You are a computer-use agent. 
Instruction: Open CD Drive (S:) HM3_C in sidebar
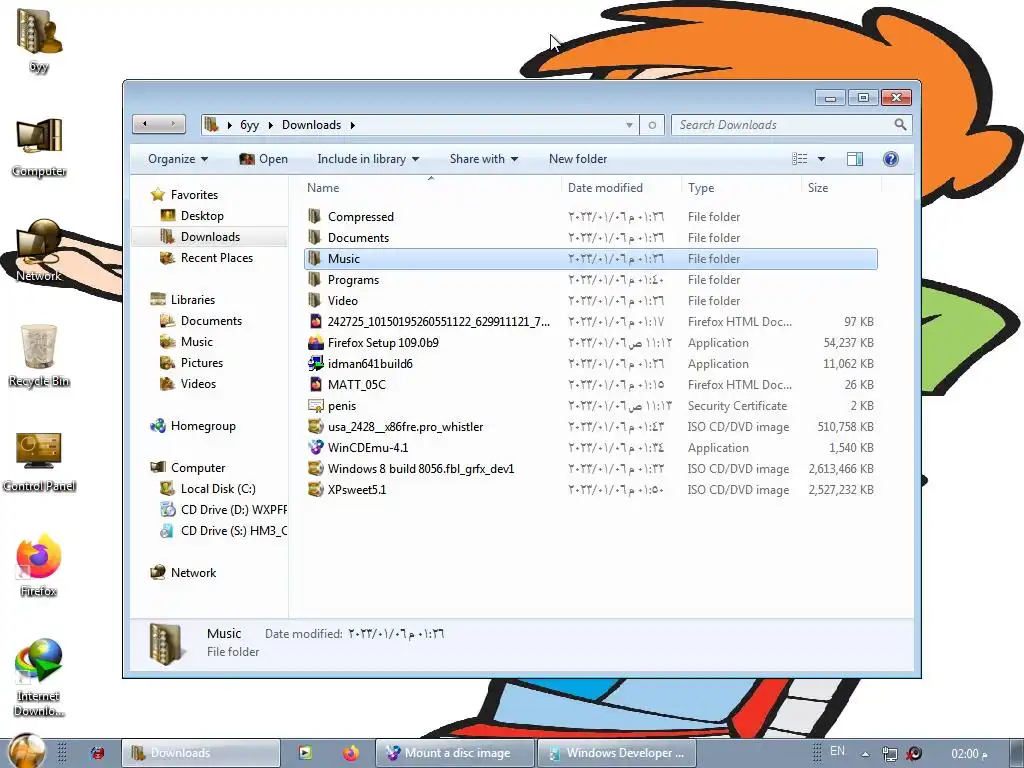pos(223,530)
